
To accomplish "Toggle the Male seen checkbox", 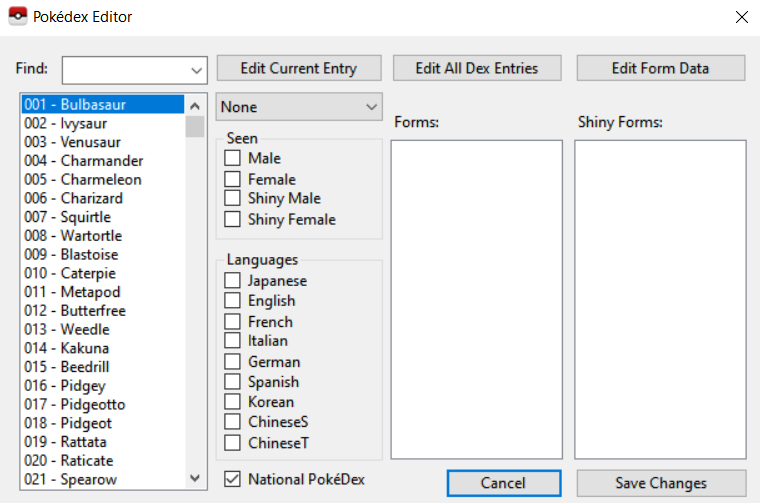I will 232,157.
